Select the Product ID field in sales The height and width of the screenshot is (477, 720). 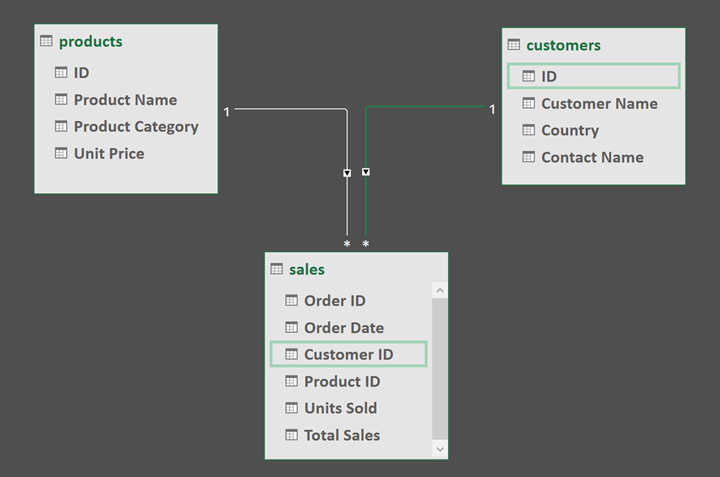tap(342, 381)
